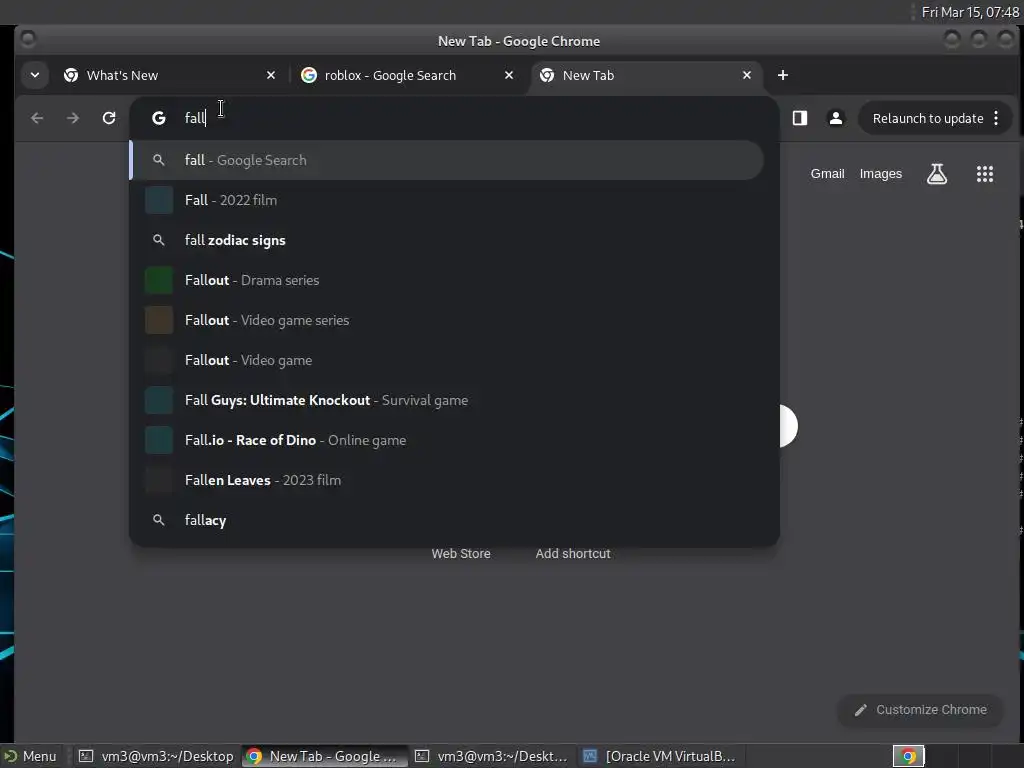Viewport: 1024px width, 768px height.
Task: Choose the 'fall - Google Search' suggestion
Action: coord(447,160)
